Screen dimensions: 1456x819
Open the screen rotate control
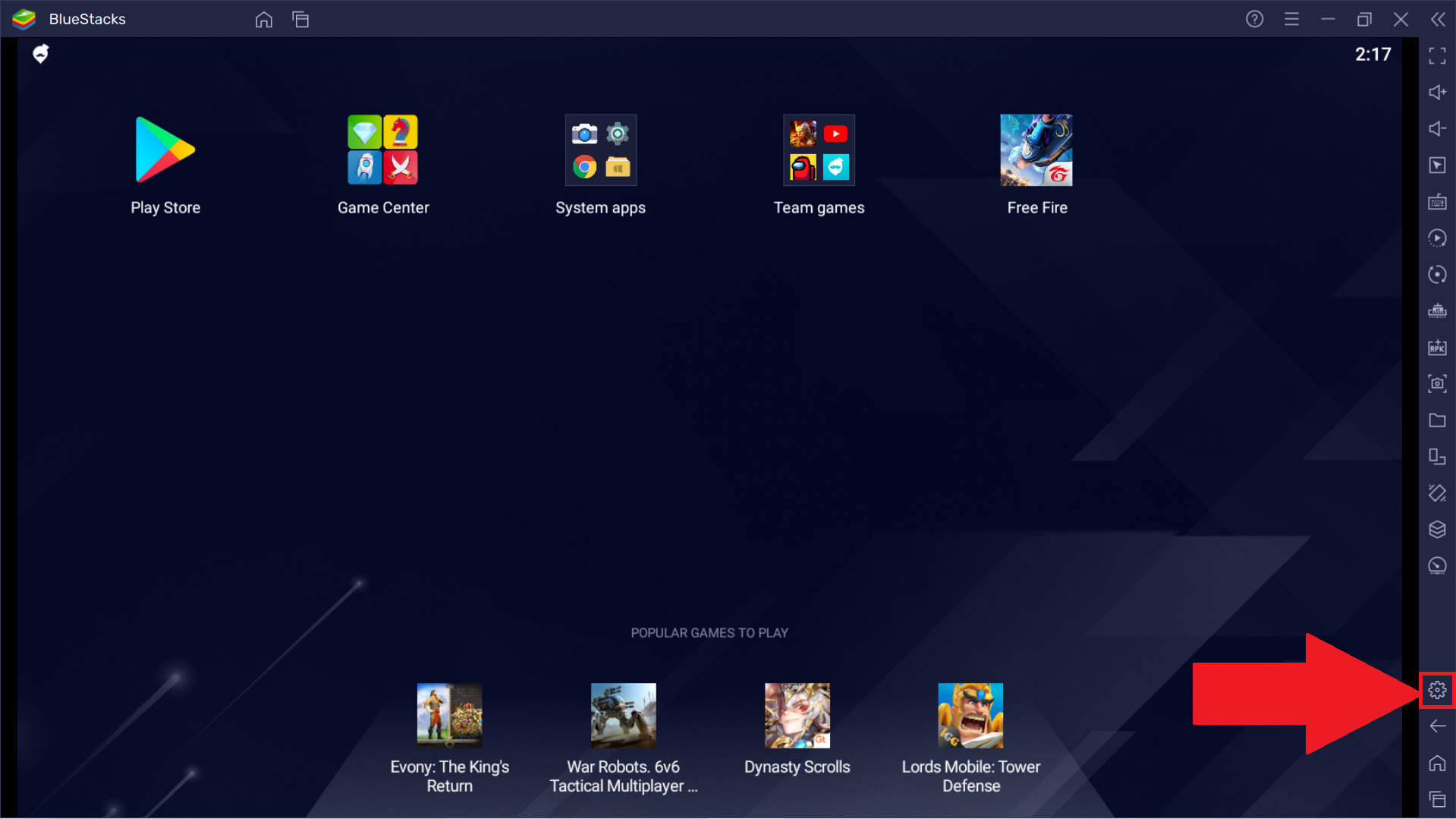pos(1436,274)
